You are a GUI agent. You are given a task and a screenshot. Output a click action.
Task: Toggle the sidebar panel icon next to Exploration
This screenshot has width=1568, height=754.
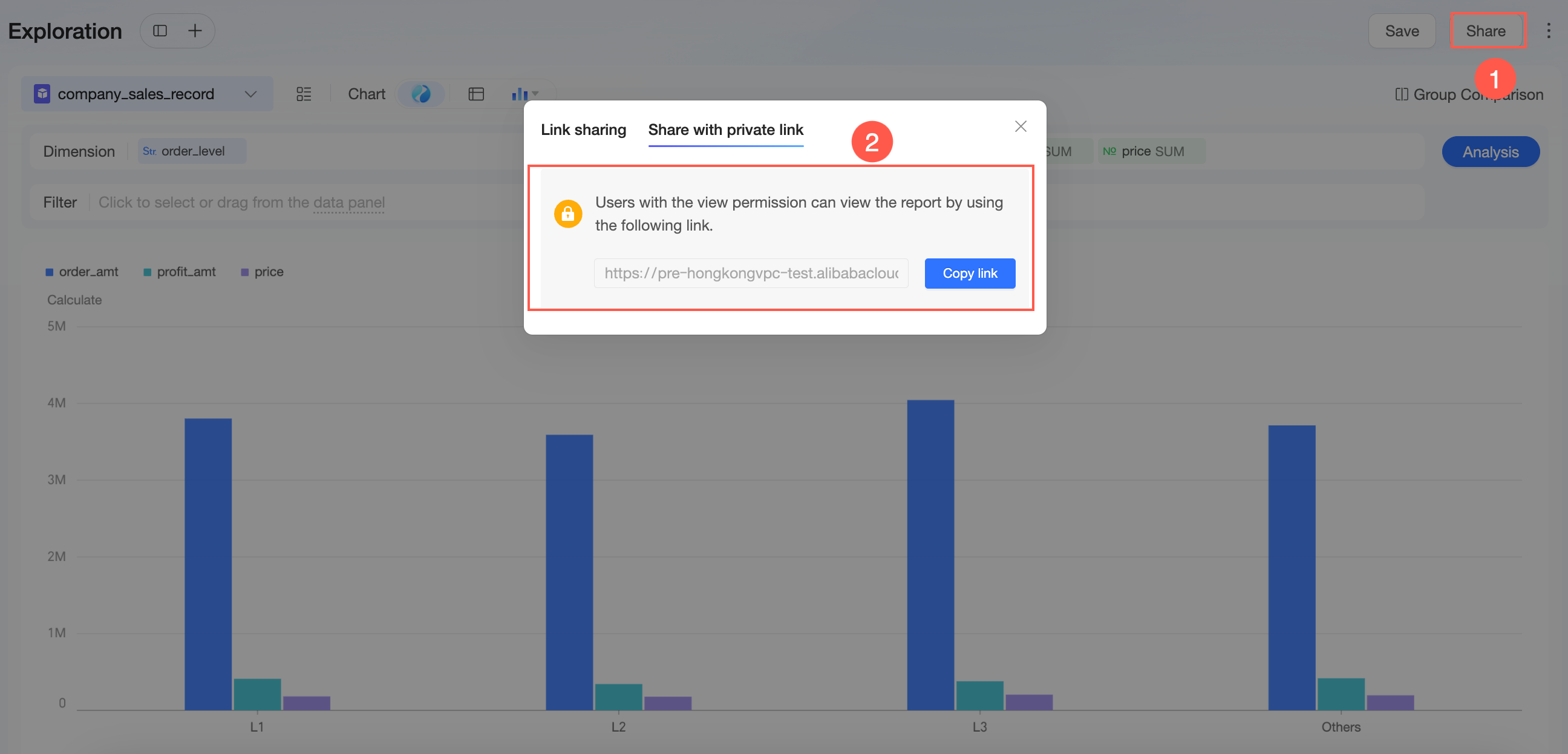coord(160,30)
